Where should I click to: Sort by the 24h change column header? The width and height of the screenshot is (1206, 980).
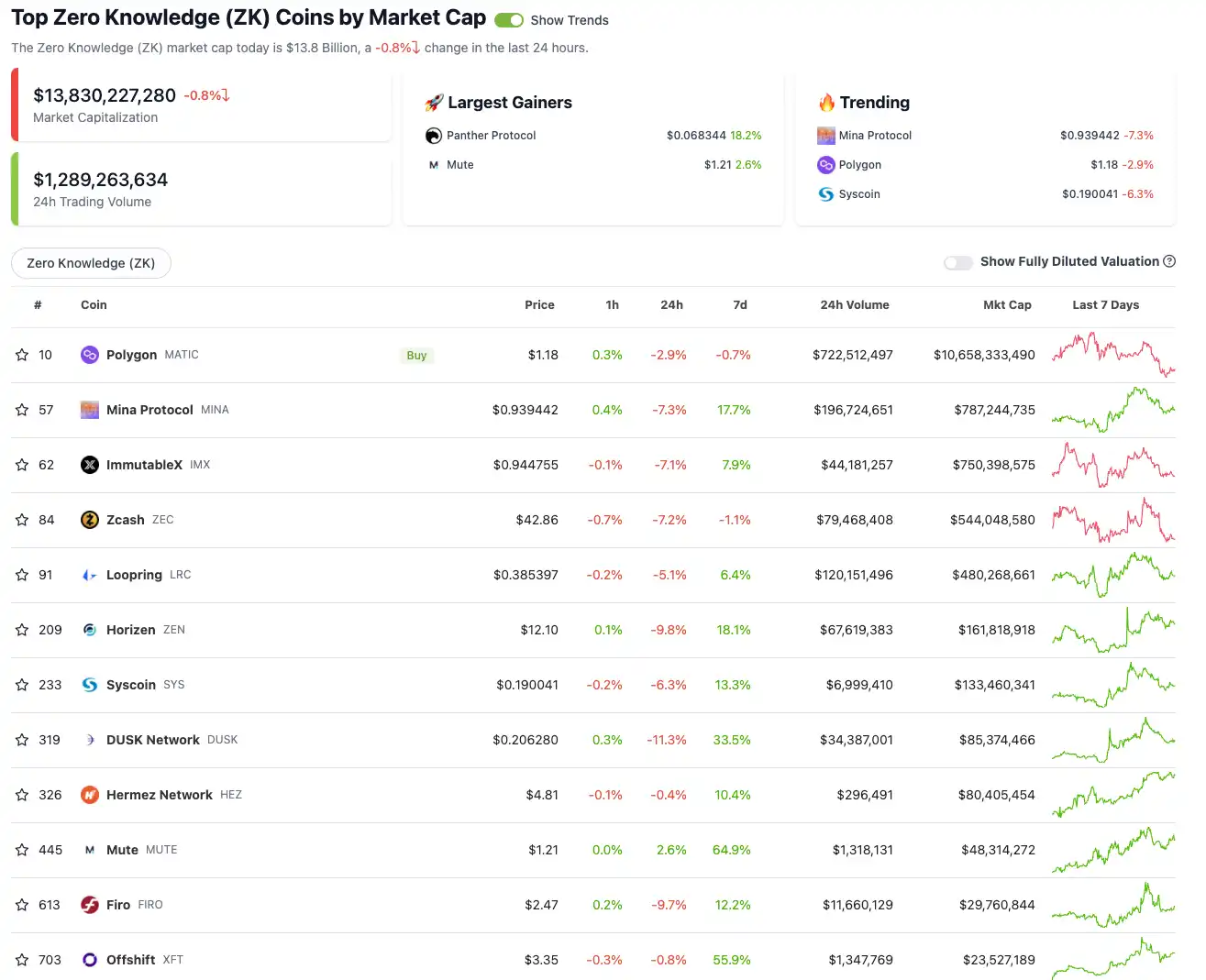[671, 305]
